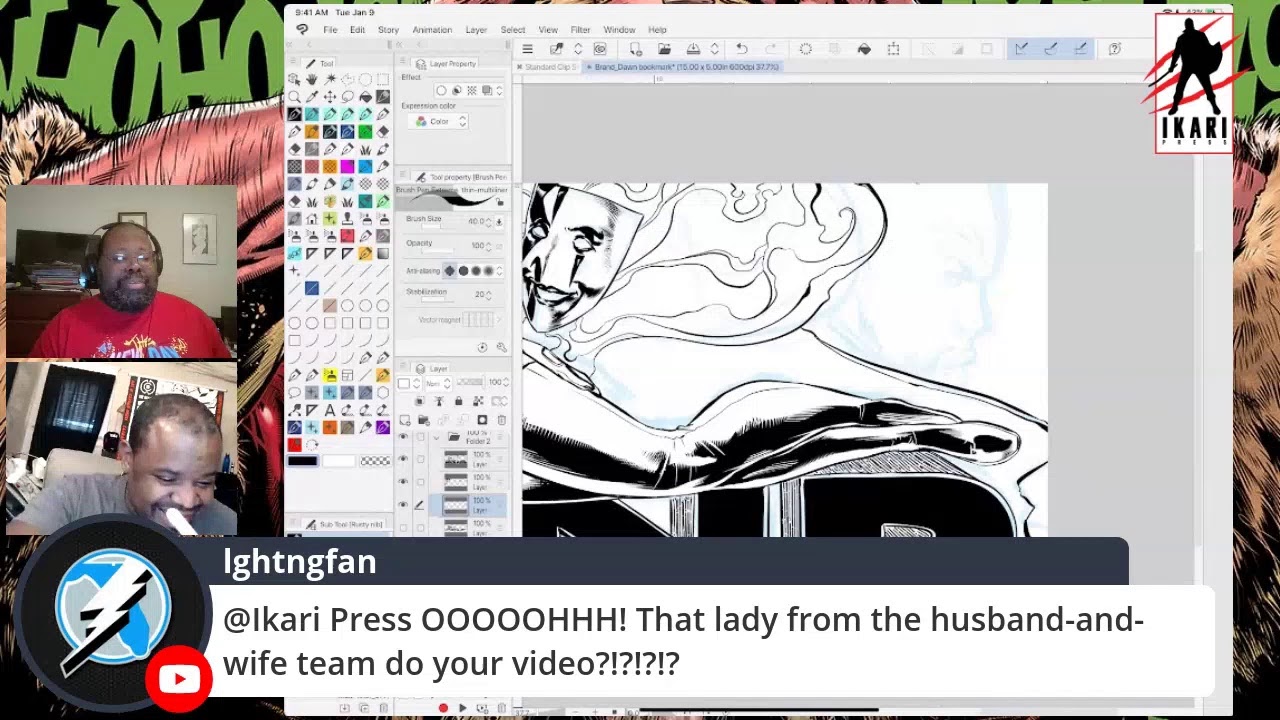This screenshot has height=720, width=1280.
Task: Select the black main color swatch
Action: [303, 461]
